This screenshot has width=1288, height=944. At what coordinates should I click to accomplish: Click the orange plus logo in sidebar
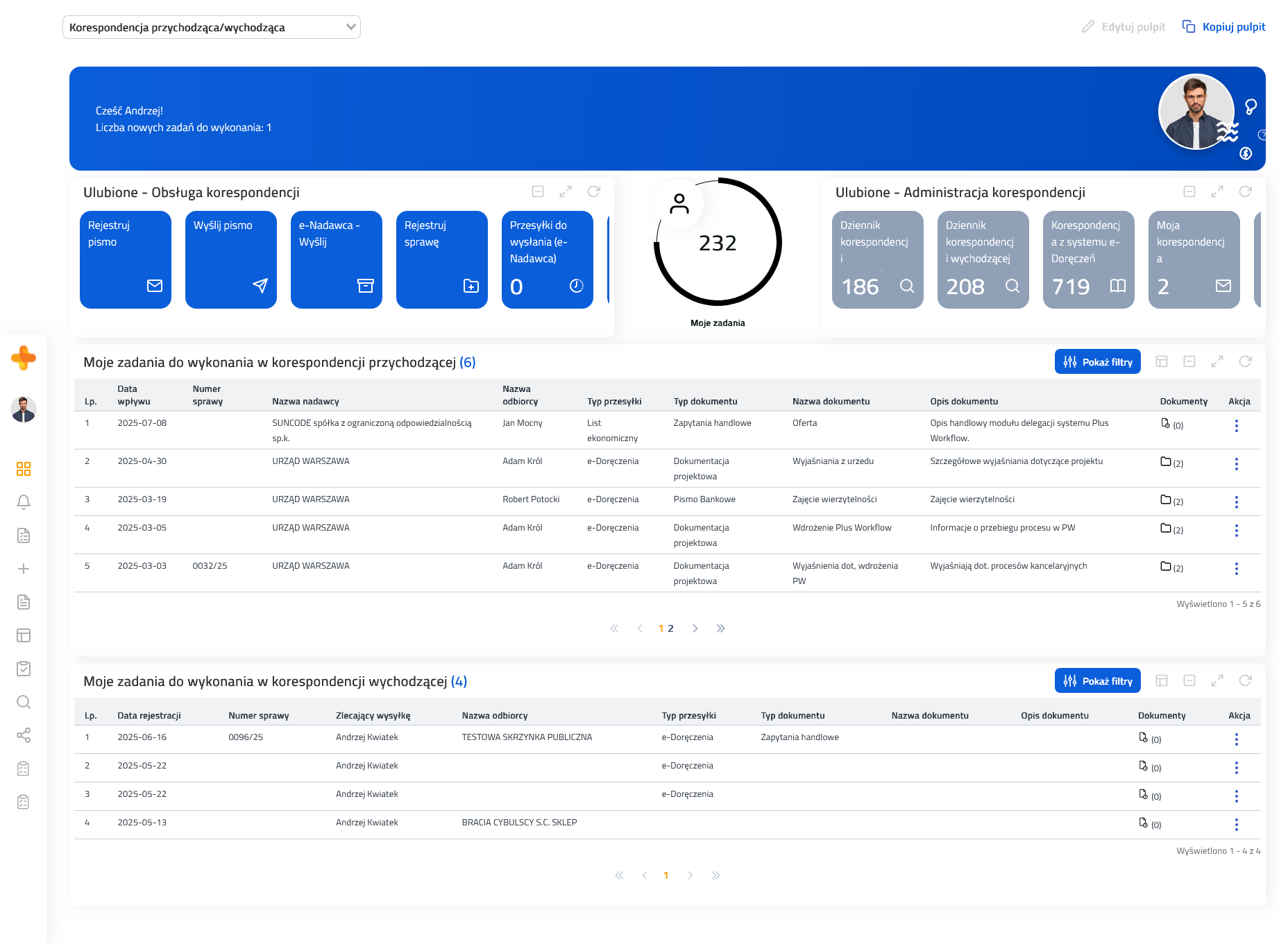(24, 358)
